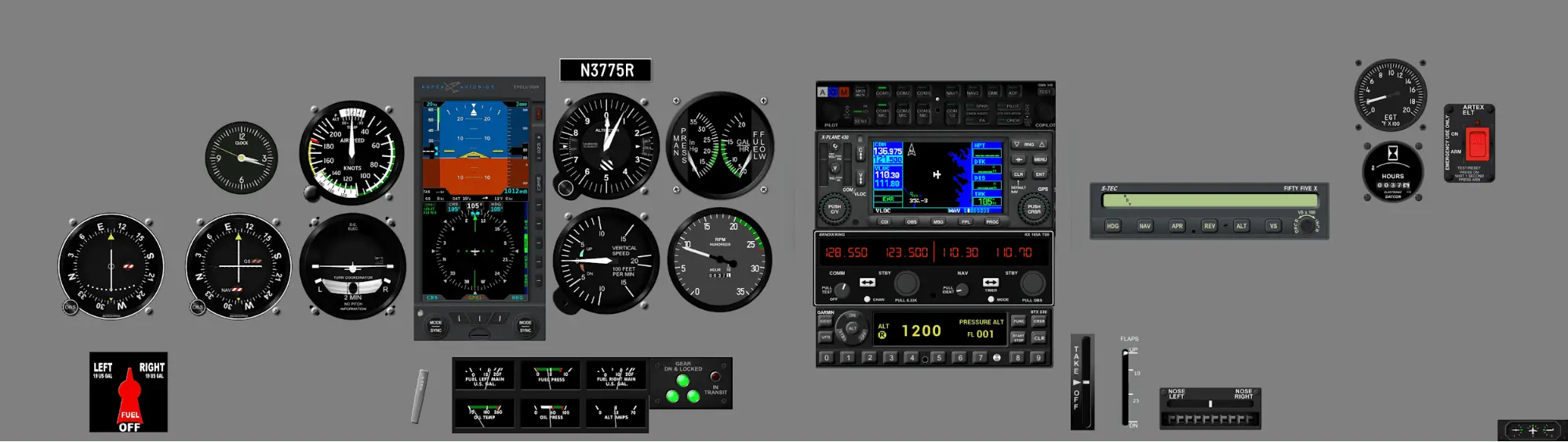Engage autopilot APR mode
This screenshot has width=1568, height=442.
[1177, 225]
